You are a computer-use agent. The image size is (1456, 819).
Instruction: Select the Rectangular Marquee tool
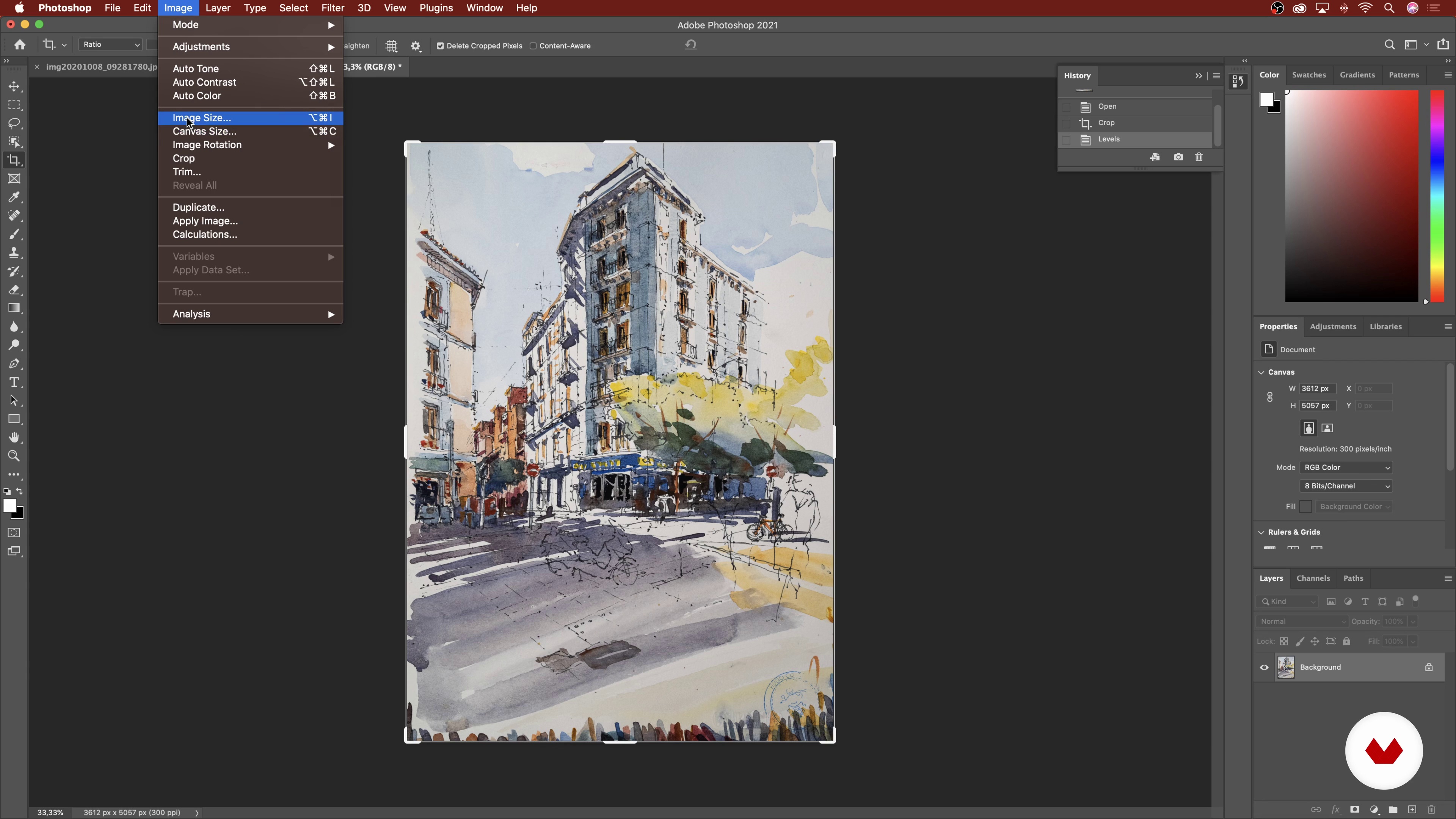(14, 105)
